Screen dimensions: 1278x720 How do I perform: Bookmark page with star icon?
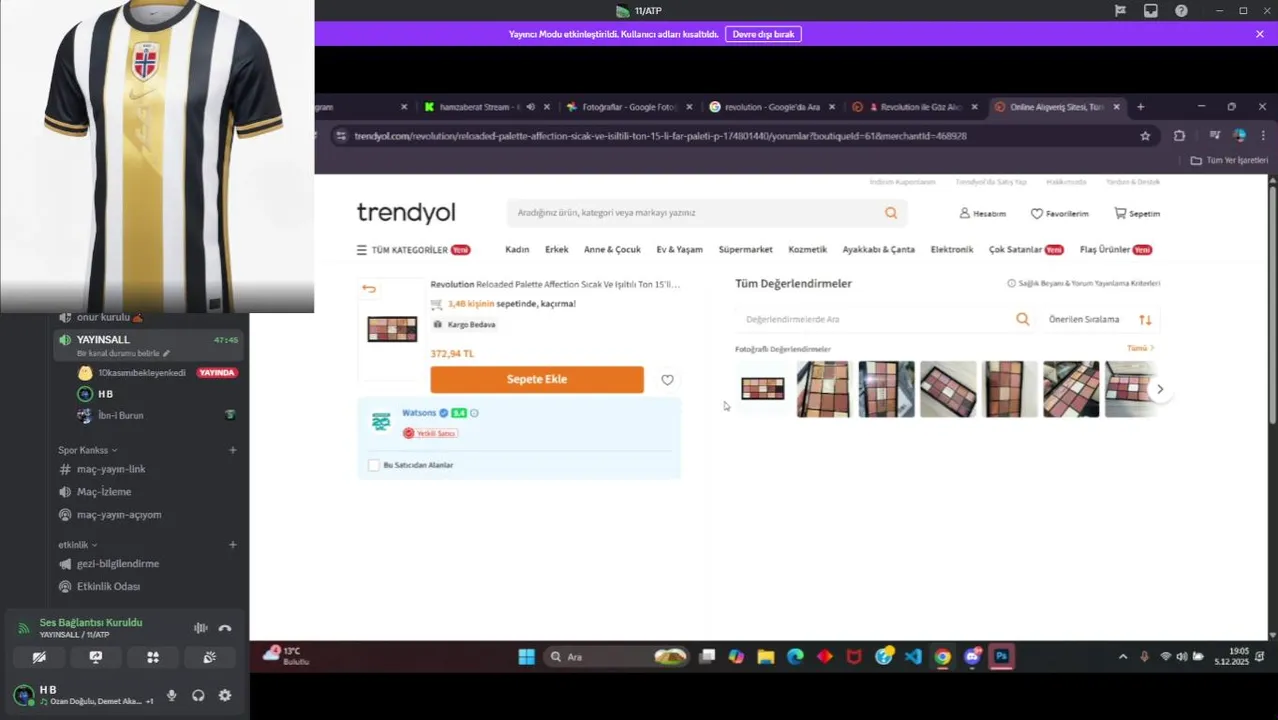(1145, 136)
